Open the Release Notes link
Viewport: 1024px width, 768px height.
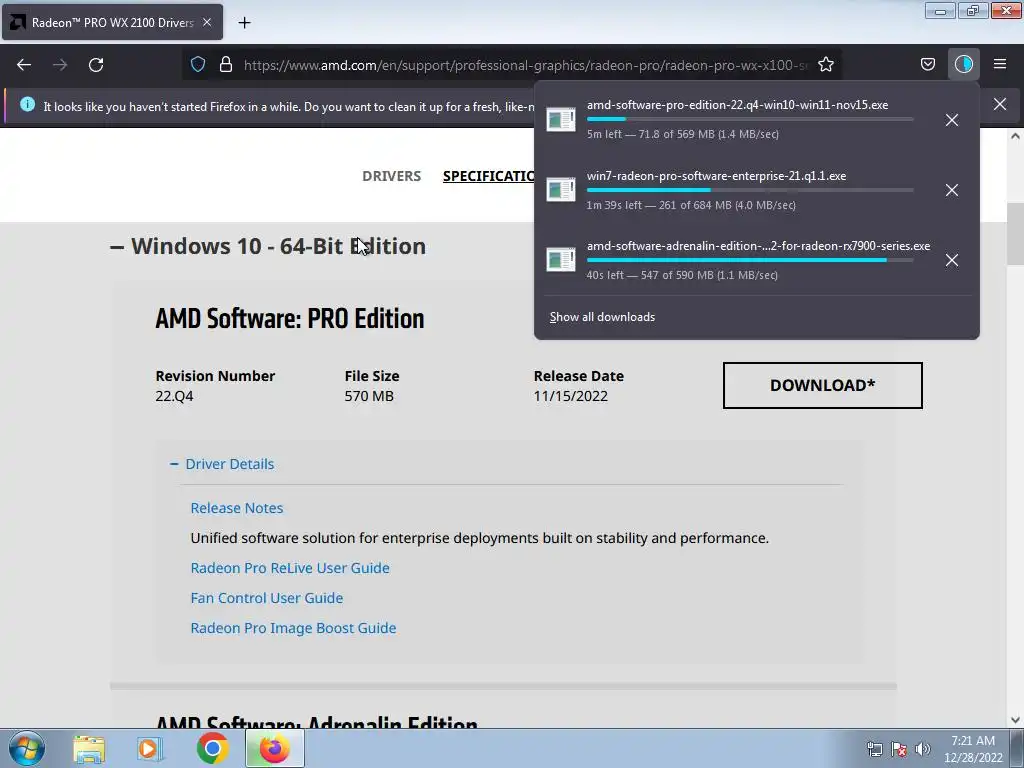coord(236,508)
